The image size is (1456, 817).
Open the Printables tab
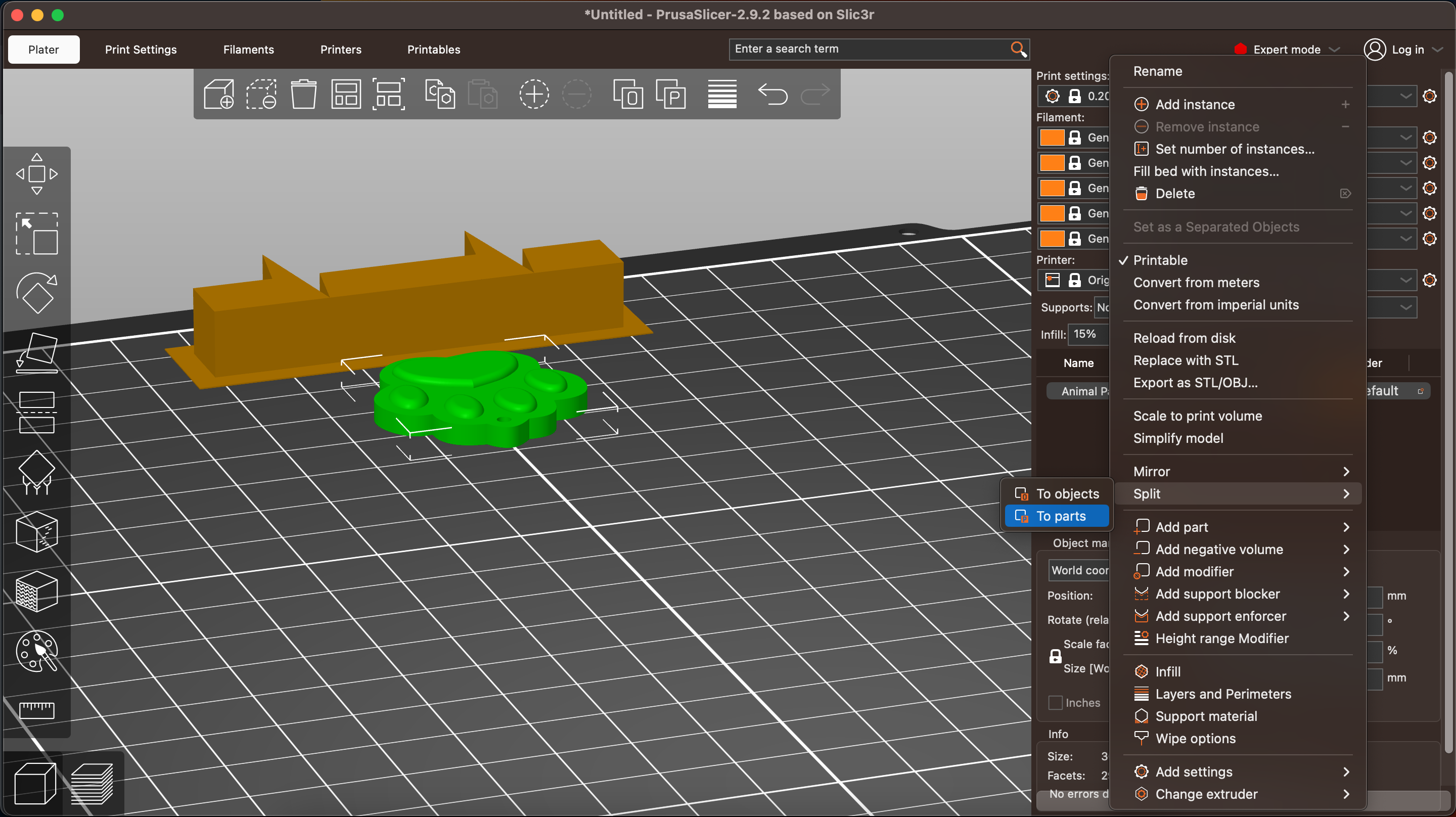tap(434, 49)
